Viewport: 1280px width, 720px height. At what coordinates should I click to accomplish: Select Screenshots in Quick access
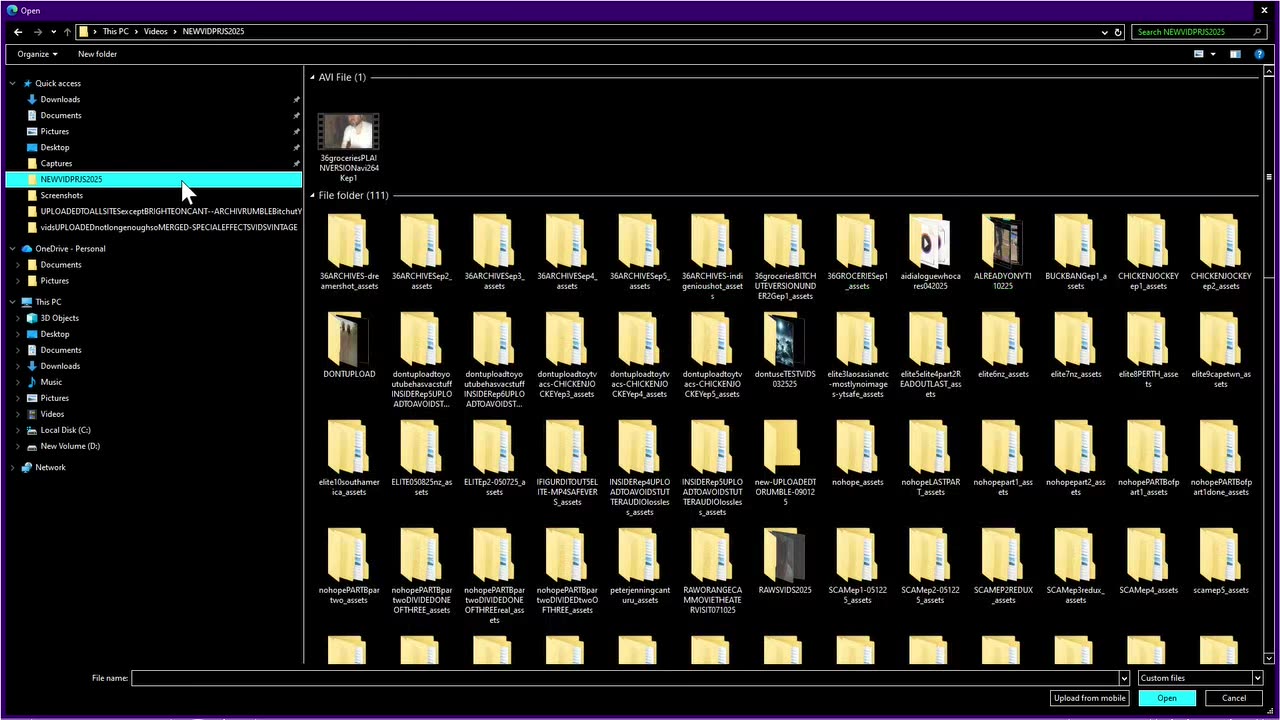[61, 195]
